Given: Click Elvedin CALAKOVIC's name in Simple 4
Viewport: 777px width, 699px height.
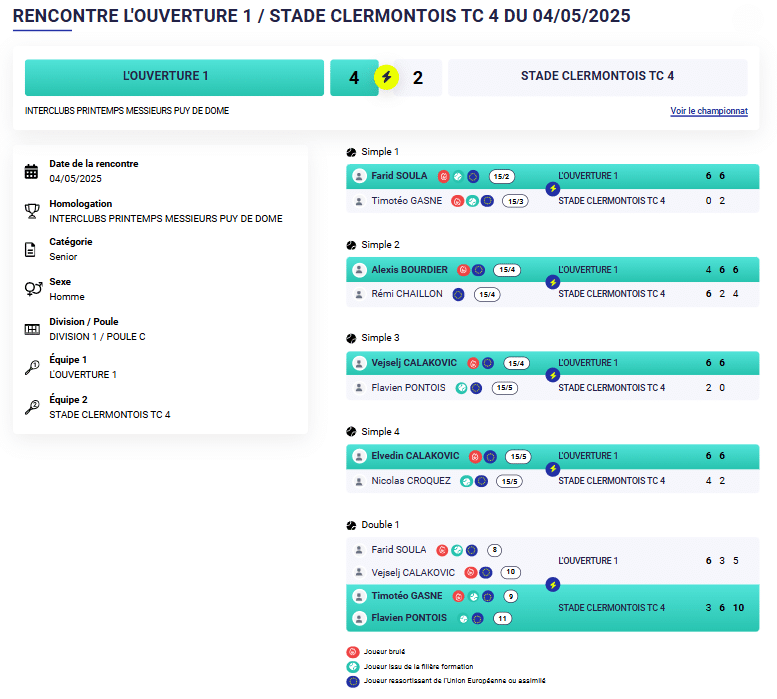Looking at the screenshot, I should point(415,456).
